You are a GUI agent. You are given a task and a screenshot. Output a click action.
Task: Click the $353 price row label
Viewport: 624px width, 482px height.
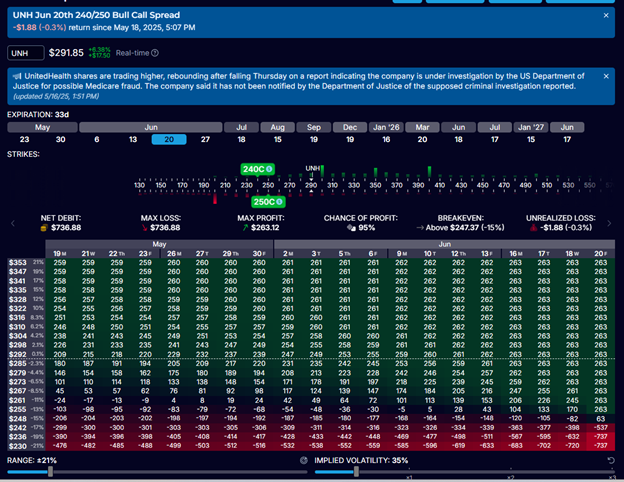pos(18,263)
